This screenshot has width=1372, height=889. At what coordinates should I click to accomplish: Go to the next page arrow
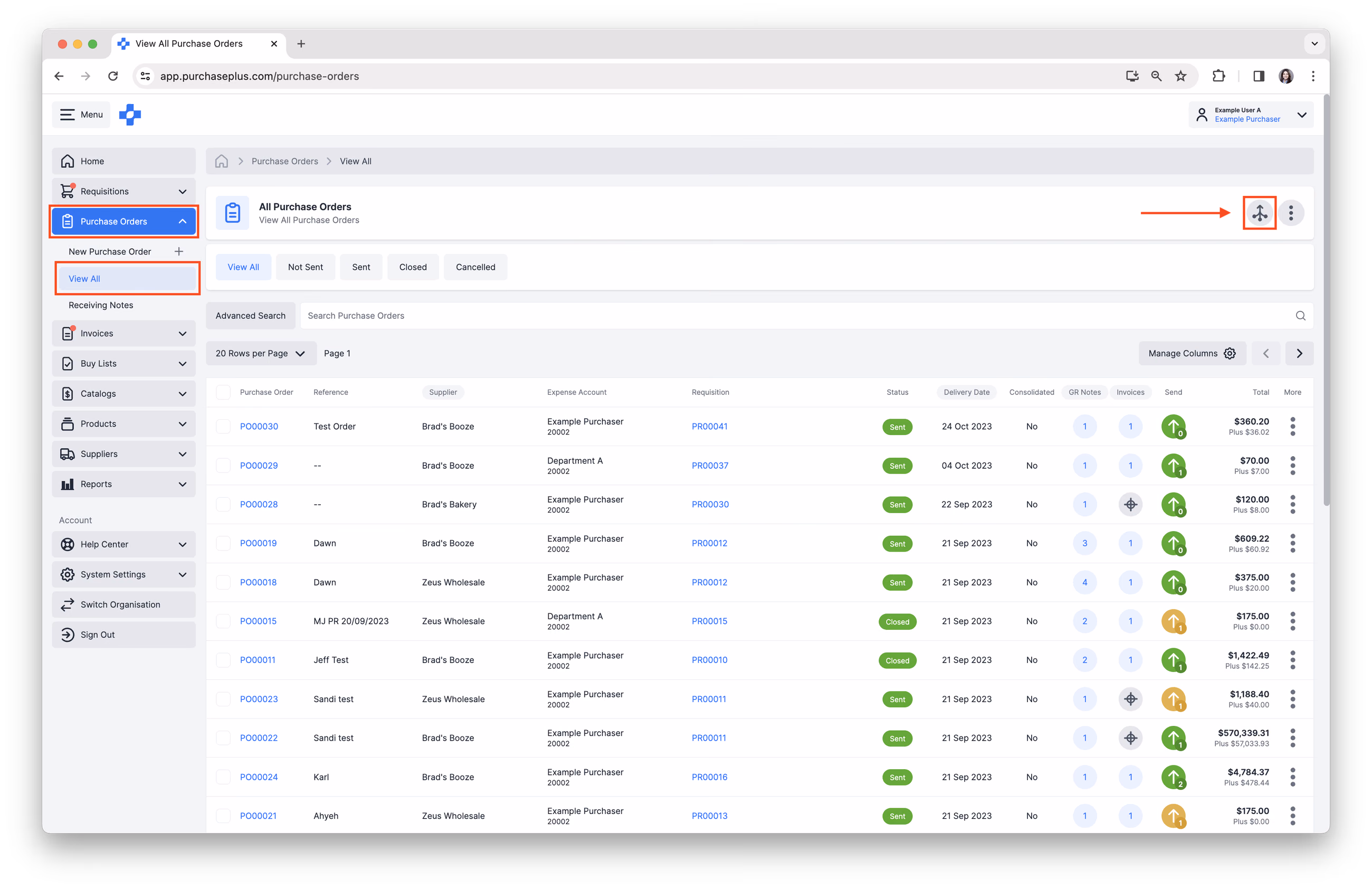tap(1299, 353)
